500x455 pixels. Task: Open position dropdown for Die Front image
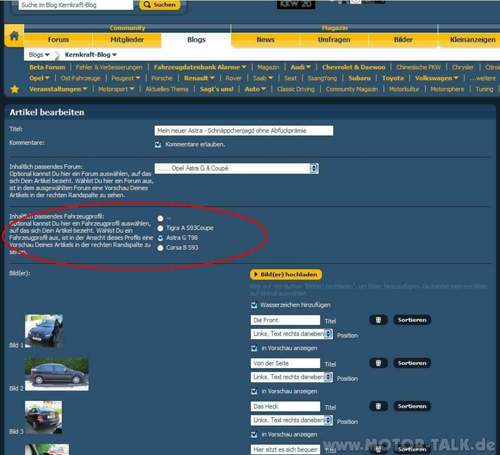[x=292, y=334]
